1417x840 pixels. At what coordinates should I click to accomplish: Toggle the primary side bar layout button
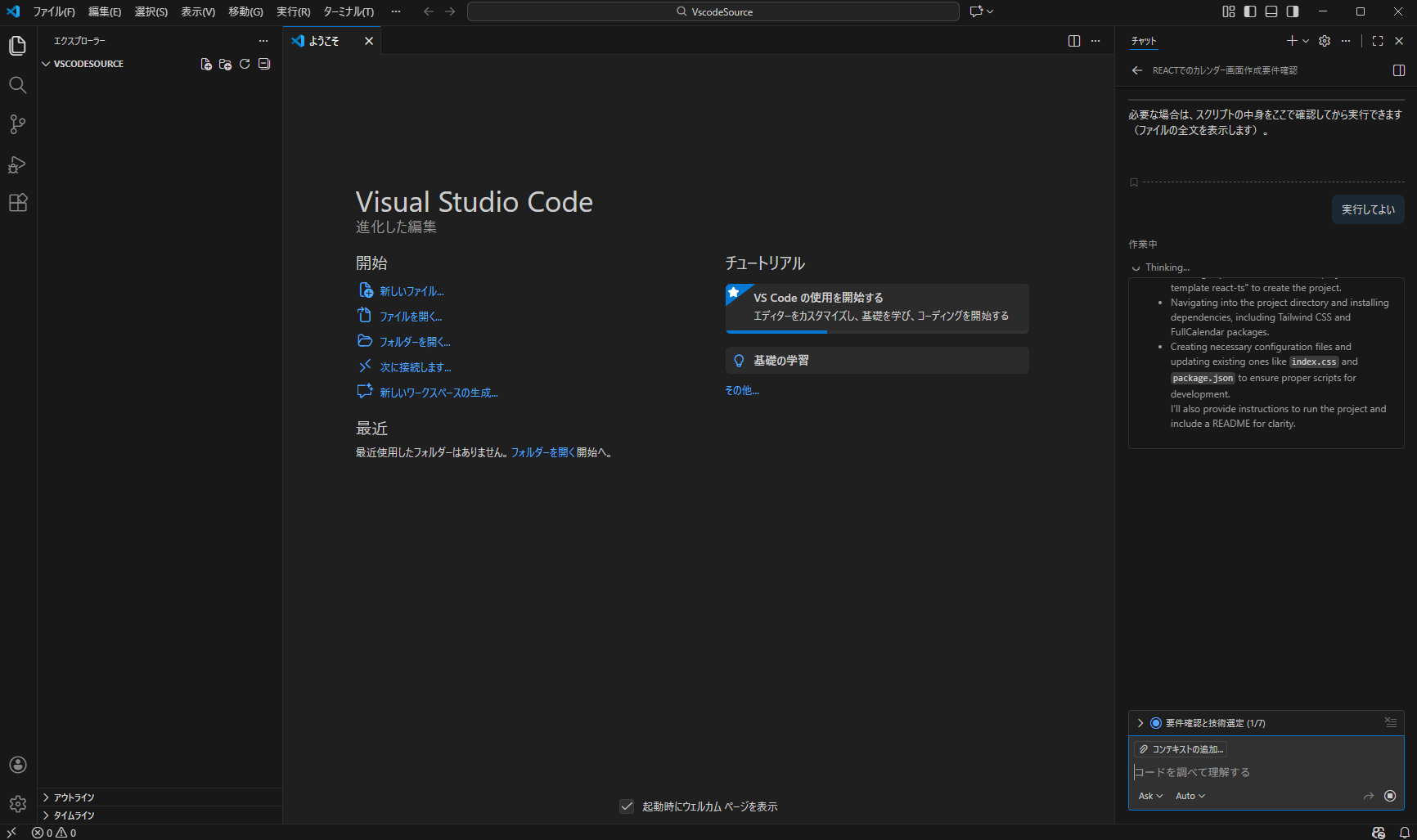pyautogui.click(x=1250, y=11)
